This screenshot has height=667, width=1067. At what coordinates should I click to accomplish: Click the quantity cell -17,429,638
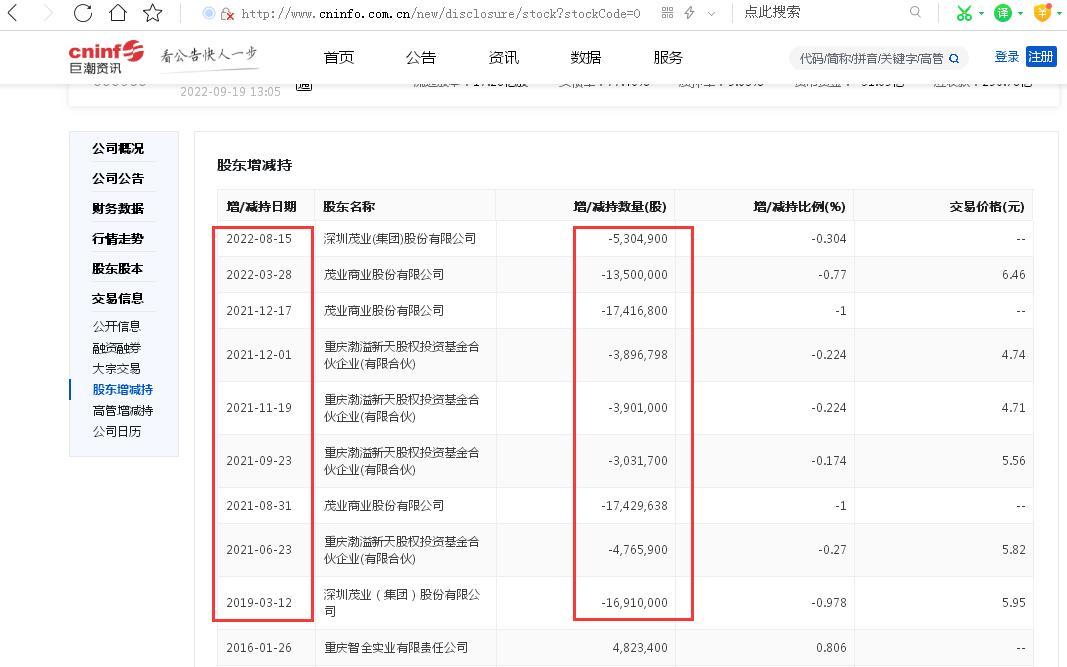tap(634, 506)
